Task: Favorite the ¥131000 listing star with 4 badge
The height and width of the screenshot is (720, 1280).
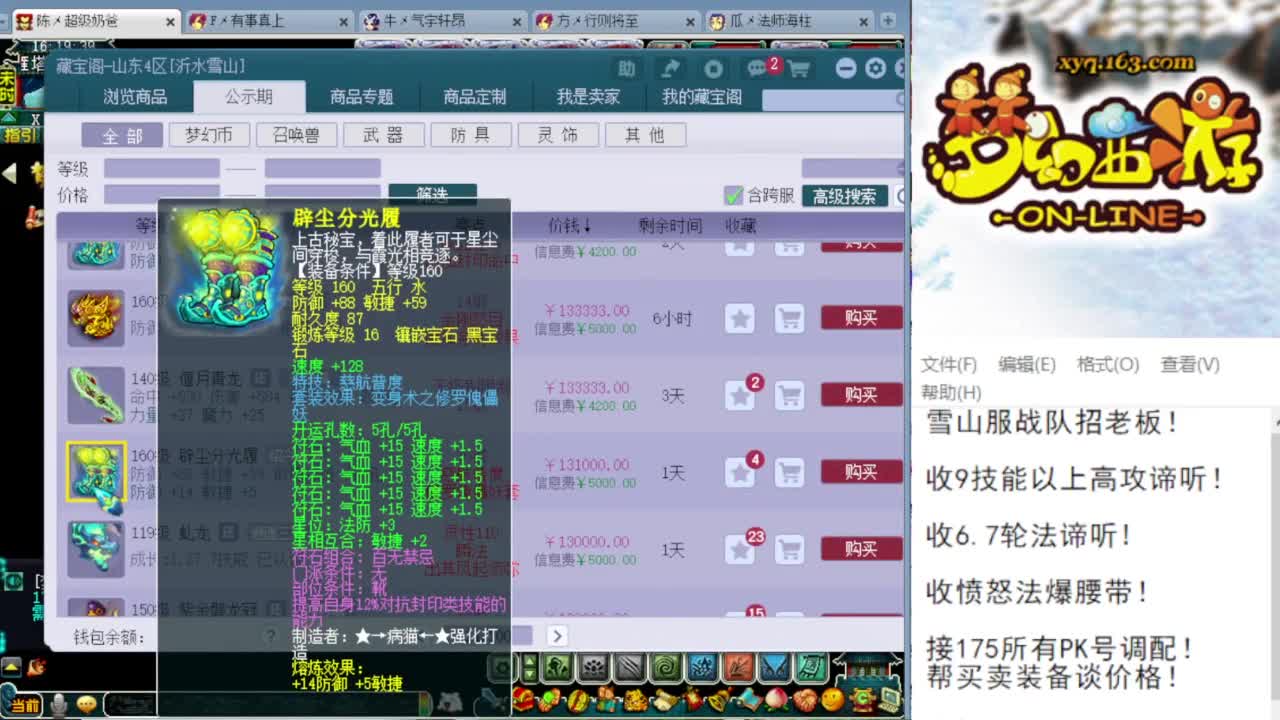Action: [742, 470]
